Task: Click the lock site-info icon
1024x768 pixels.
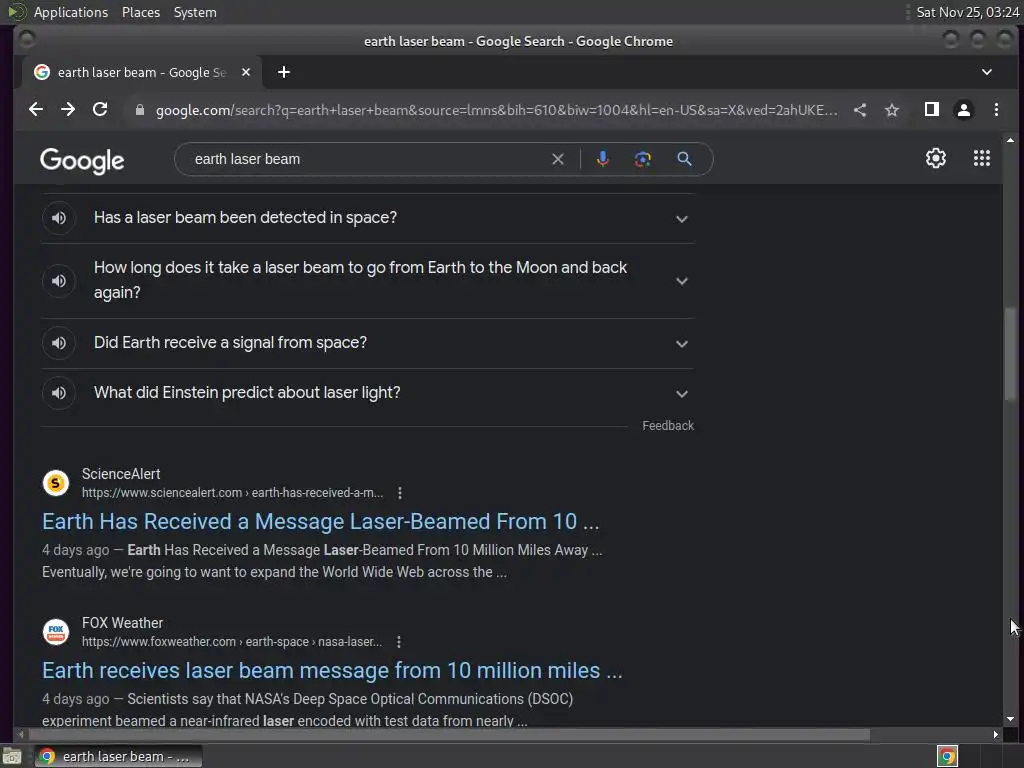Action: 140,110
